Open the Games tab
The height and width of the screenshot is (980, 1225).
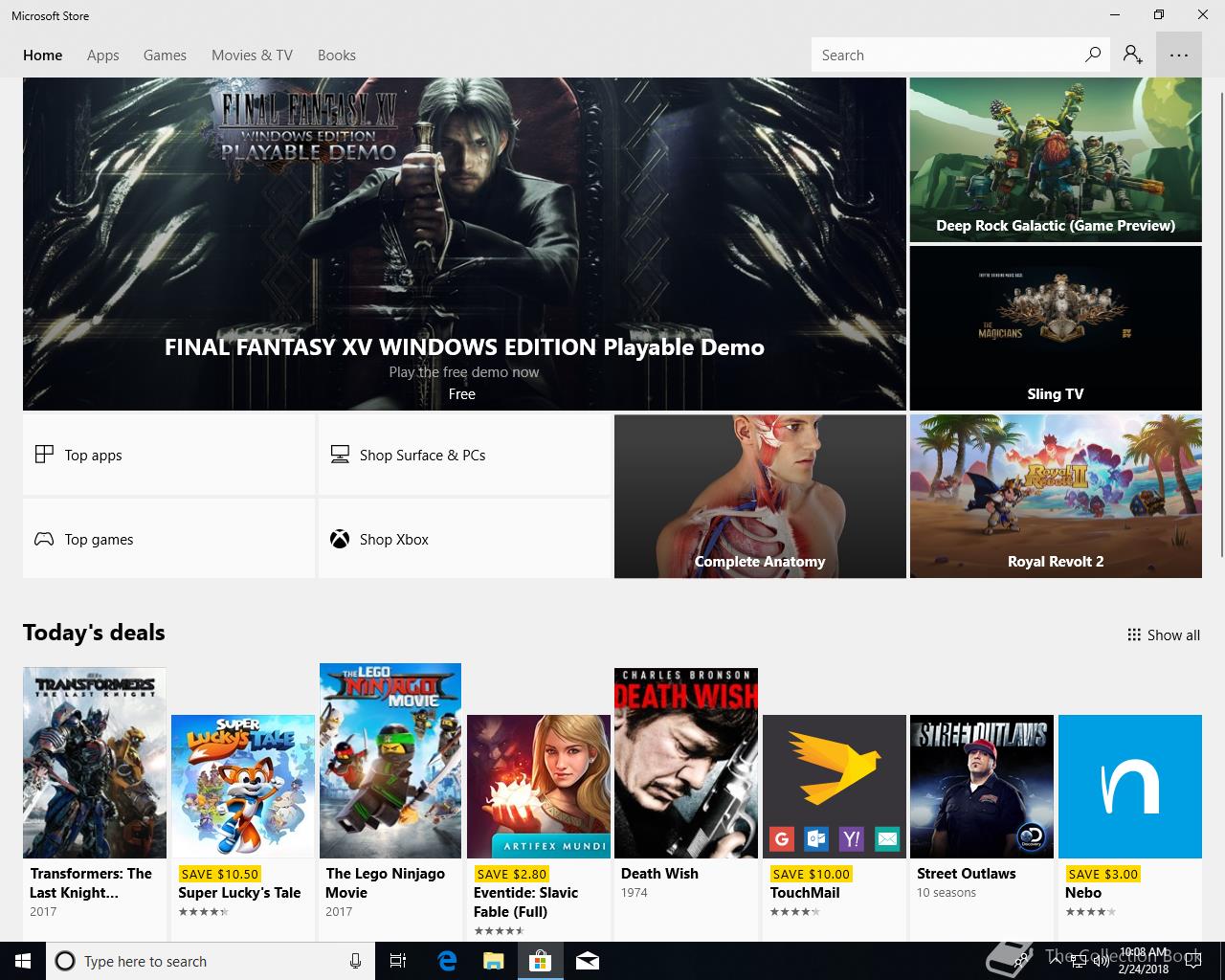(165, 55)
